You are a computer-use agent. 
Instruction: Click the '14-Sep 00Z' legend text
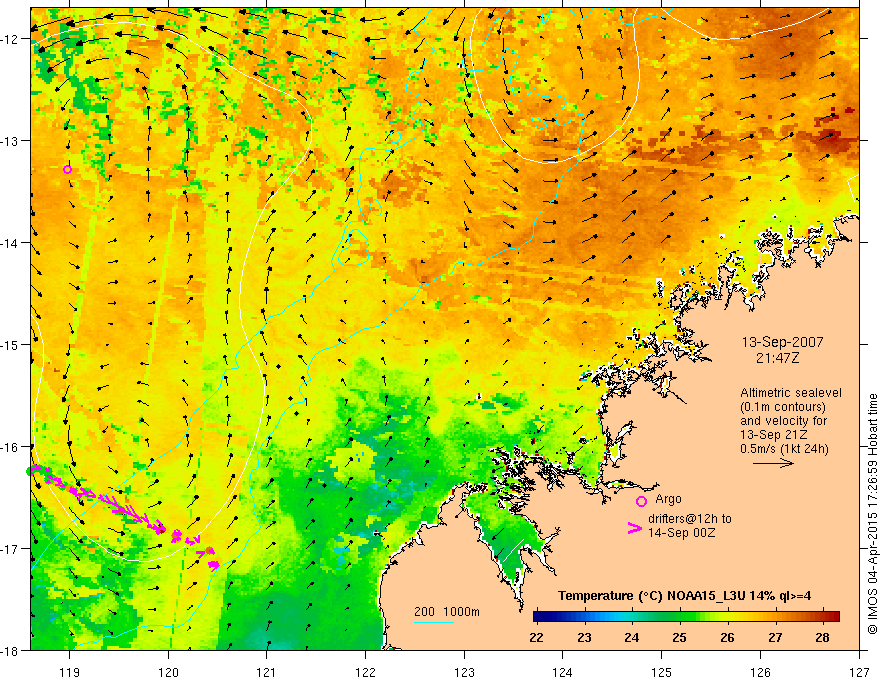tap(681, 533)
